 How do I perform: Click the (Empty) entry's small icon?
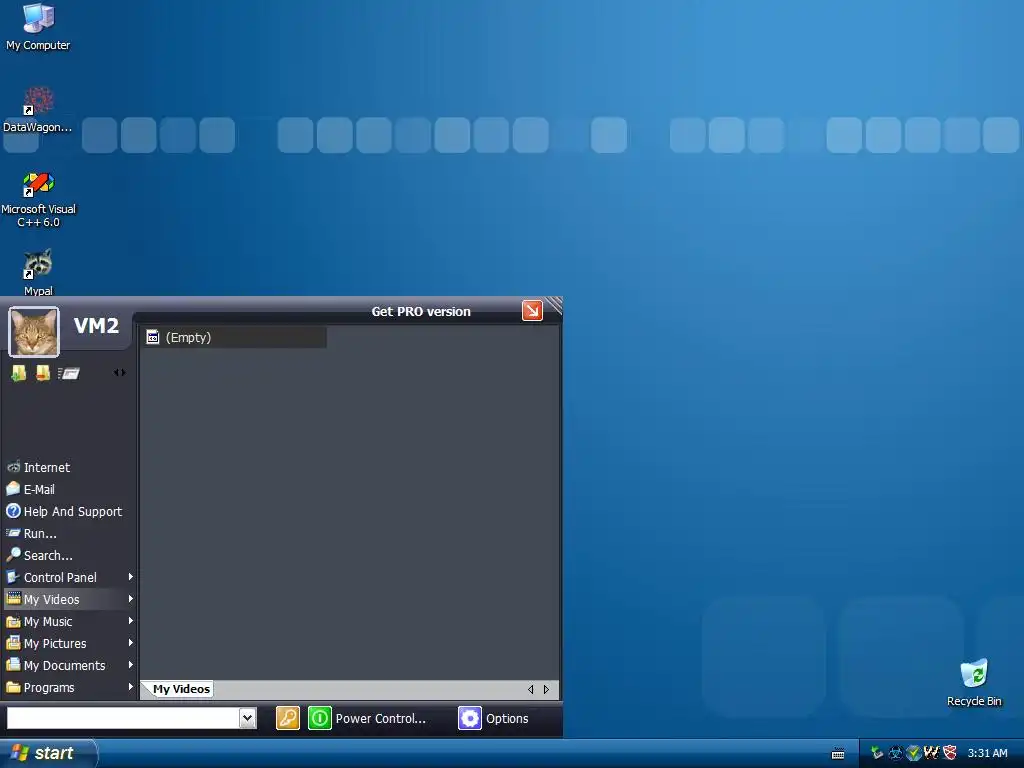click(x=153, y=337)
